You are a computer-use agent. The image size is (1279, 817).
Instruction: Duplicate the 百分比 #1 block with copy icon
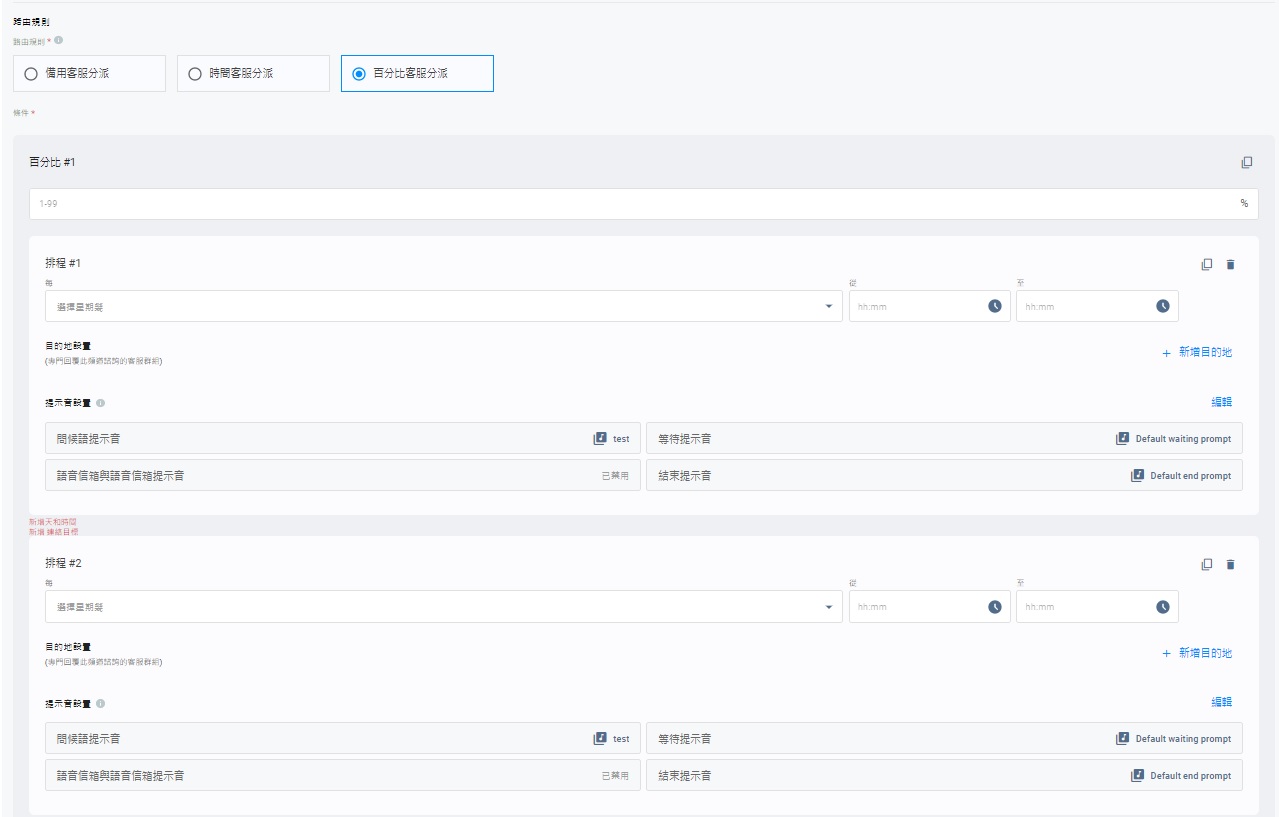pyautogui.click(x=1247, y=162)
